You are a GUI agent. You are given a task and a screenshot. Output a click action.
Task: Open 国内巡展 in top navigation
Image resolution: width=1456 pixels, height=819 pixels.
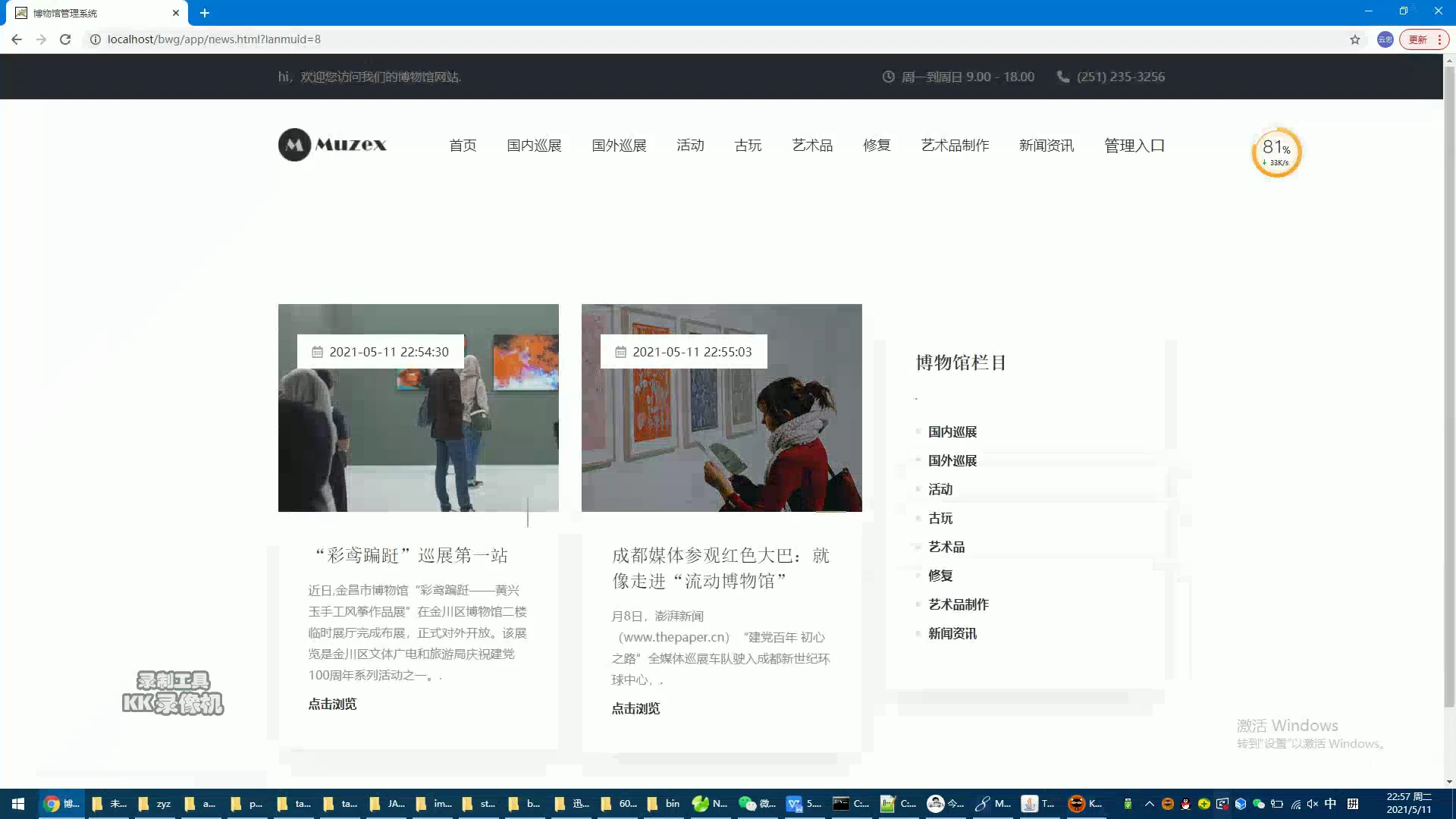[x=534, y=146]
